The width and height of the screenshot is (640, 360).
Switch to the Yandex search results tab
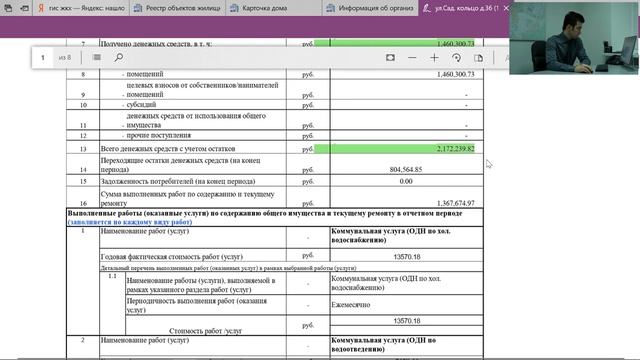tap(81, 8)
